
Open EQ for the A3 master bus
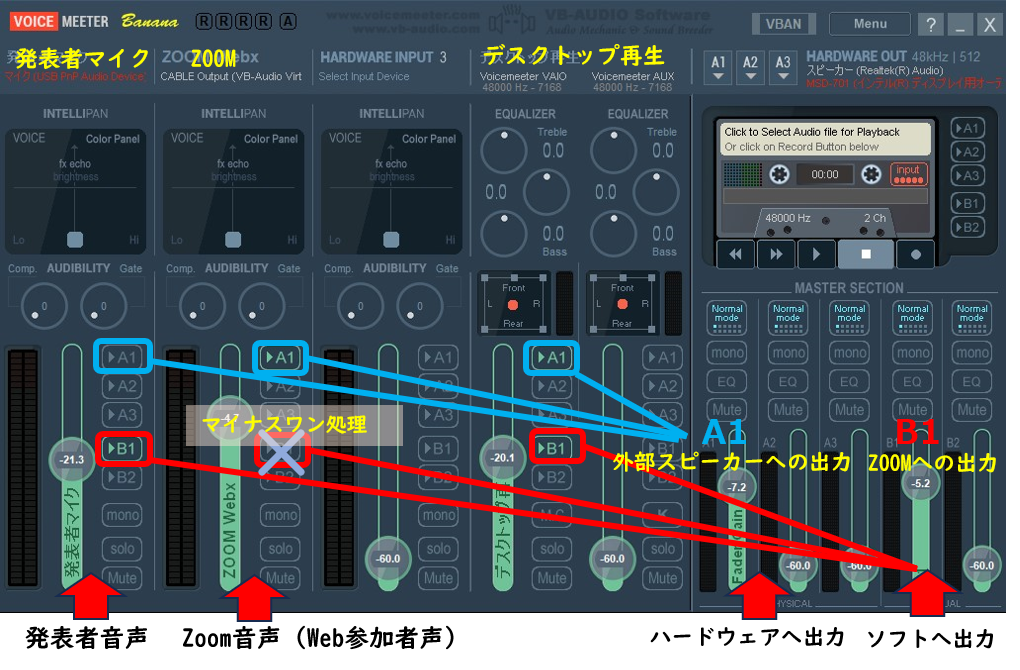(850, 381)
